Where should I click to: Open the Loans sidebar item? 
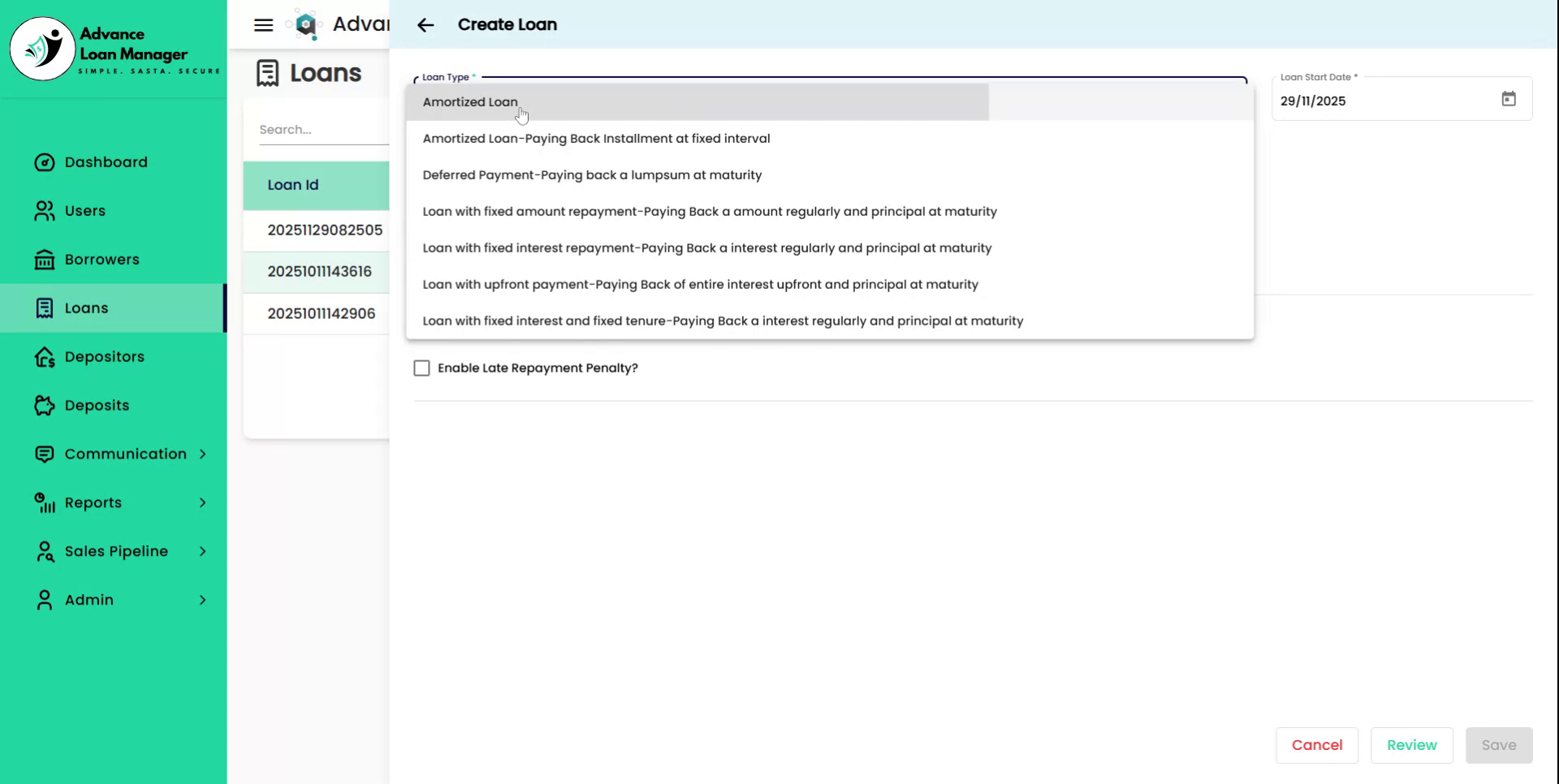(86, 308)
